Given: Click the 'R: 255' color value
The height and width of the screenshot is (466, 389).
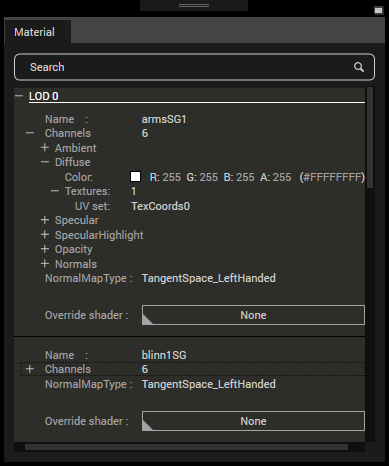Looking at the screenshot, I should pos(165,177).
